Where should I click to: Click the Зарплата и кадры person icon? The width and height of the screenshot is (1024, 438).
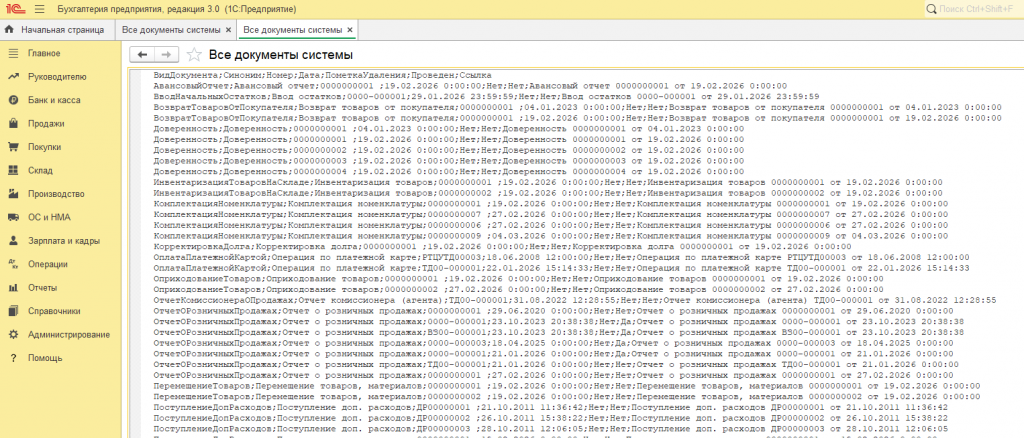(12, 241)
